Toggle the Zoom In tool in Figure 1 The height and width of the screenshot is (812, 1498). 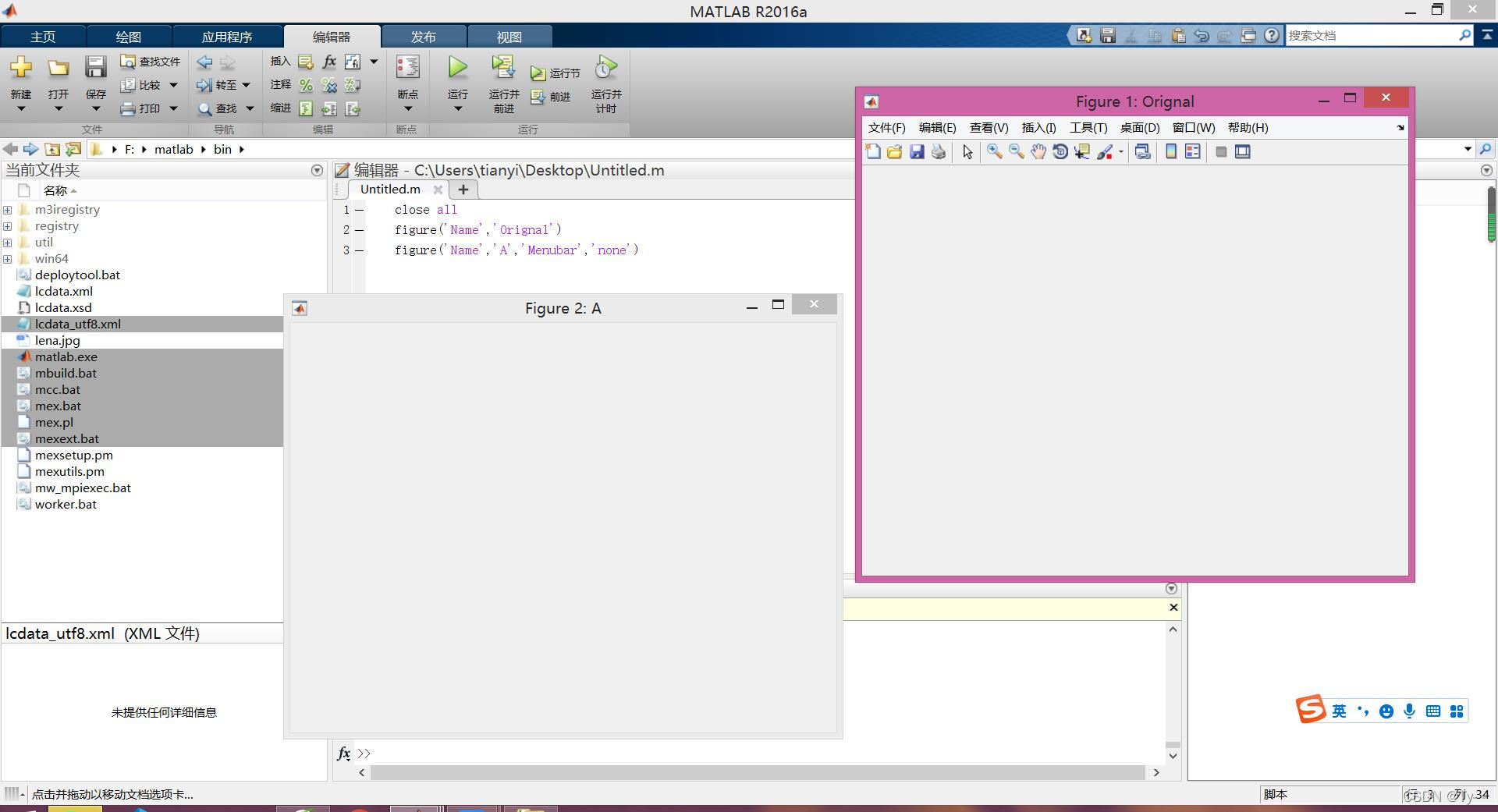(x=994, y=152)
